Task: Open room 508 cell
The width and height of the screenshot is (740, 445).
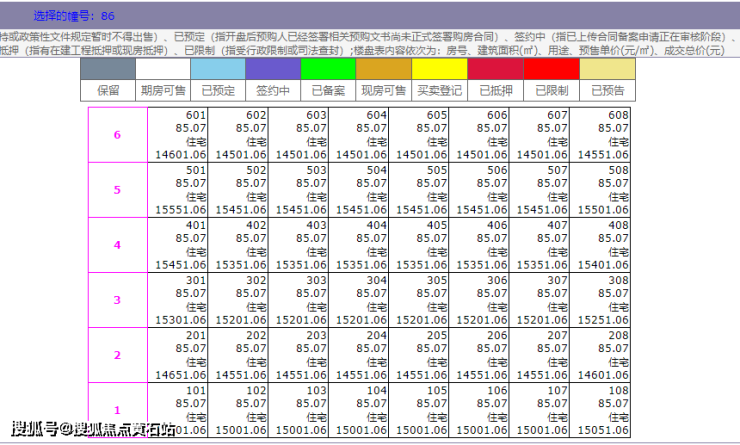Action: [600, 190]
